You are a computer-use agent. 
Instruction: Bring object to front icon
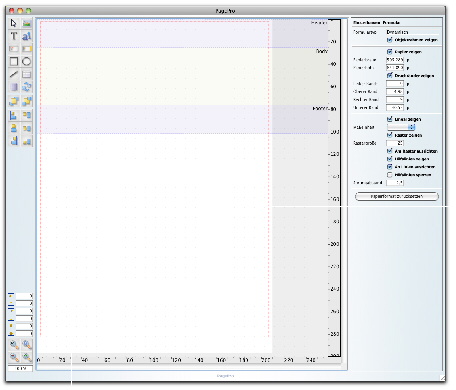14,101
